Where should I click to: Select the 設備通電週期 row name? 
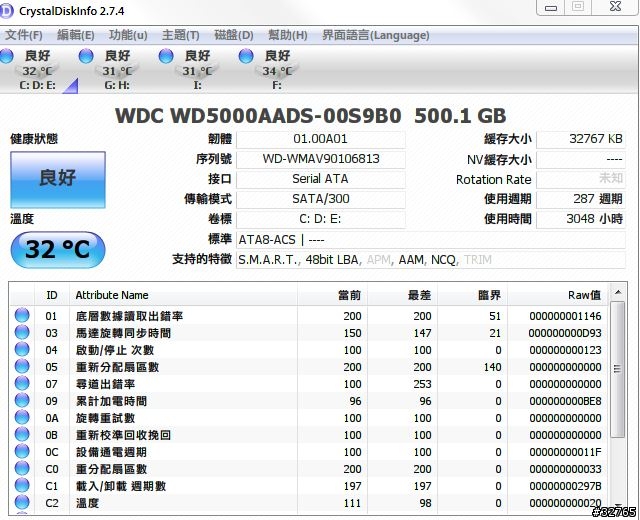[111, 452]
